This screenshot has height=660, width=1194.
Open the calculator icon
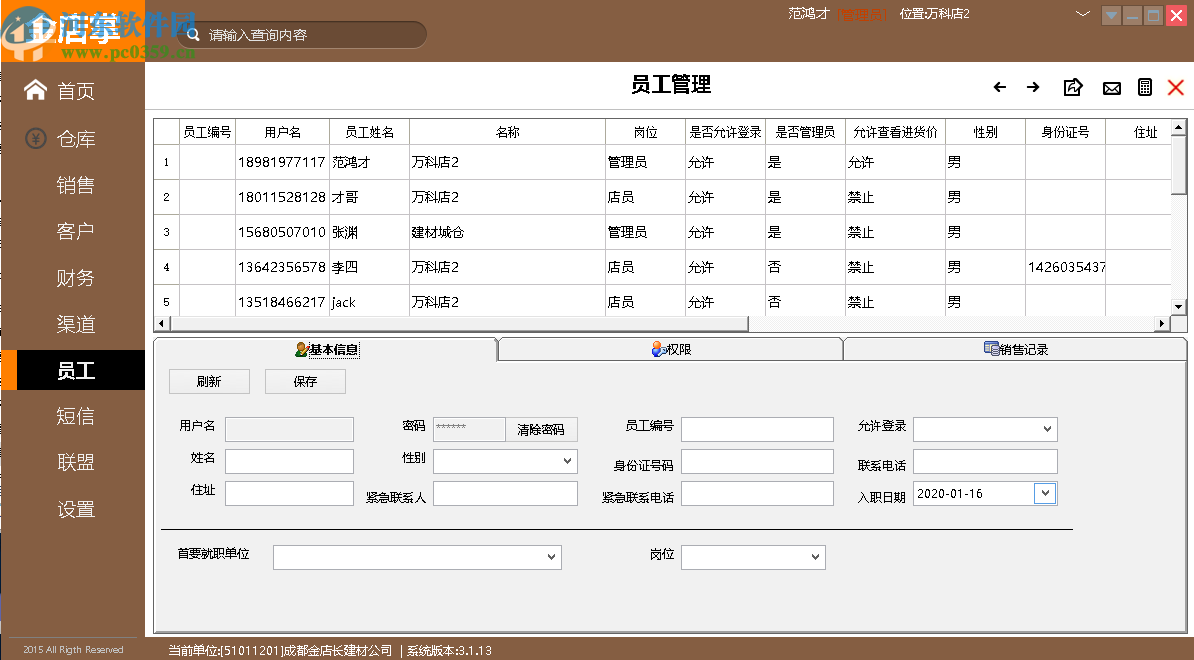click(x=1145, y=87)
